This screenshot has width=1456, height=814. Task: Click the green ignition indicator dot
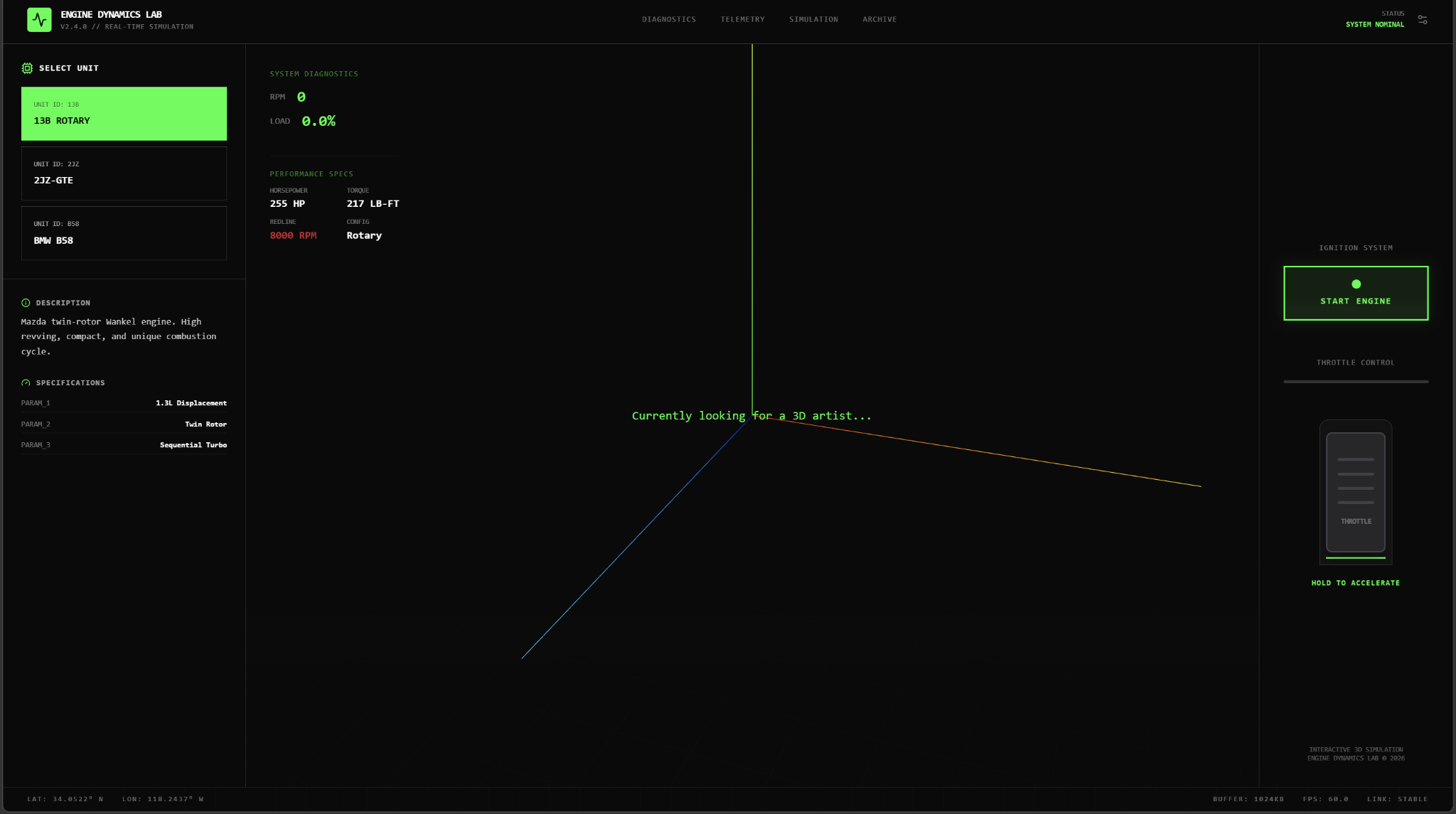click(x=1356, y=284)
